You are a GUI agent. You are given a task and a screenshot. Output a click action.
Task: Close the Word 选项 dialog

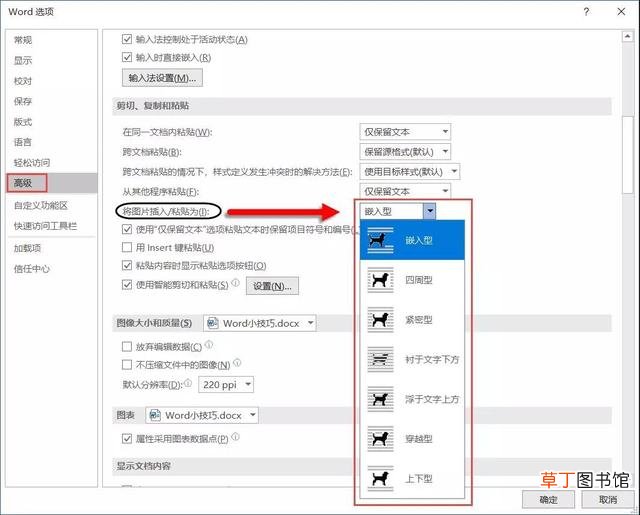(621, 11)
